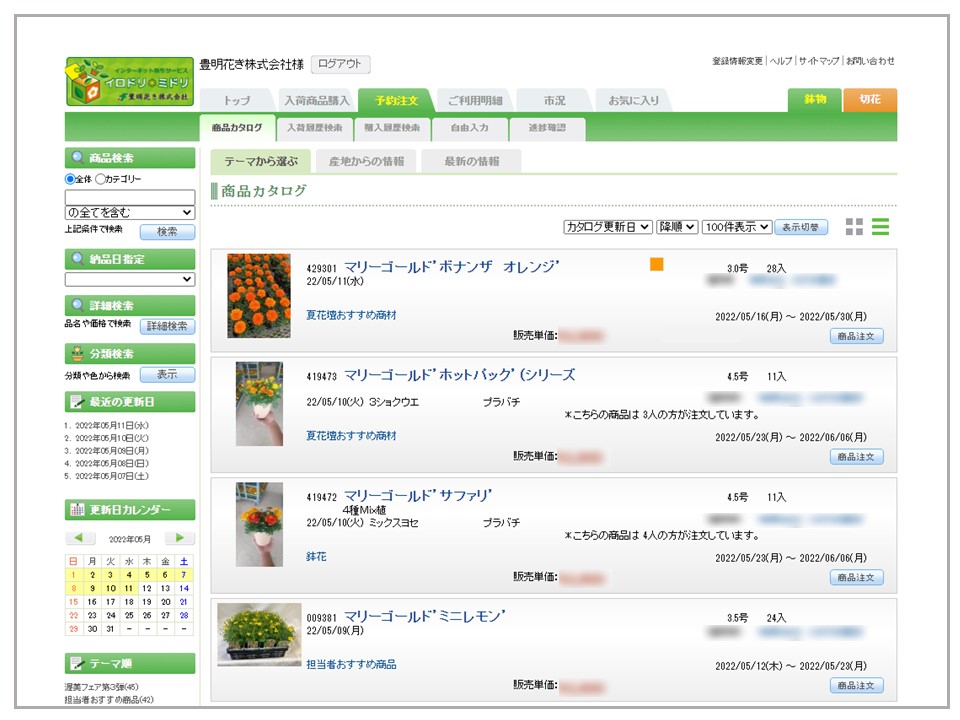The image size is (960, 720).
Task: Click the product search text field
Action: click(x=130, y=197)
